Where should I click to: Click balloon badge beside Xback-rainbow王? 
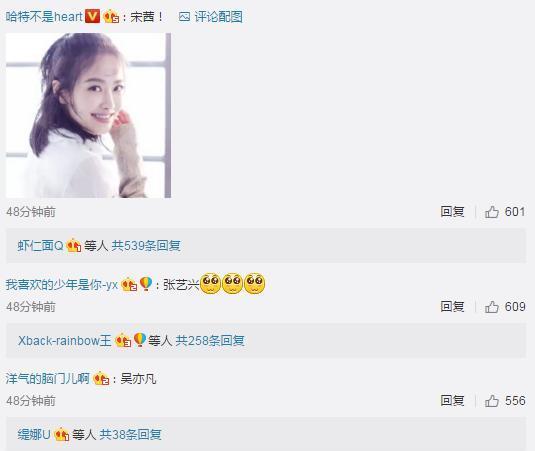pos(140,340)
